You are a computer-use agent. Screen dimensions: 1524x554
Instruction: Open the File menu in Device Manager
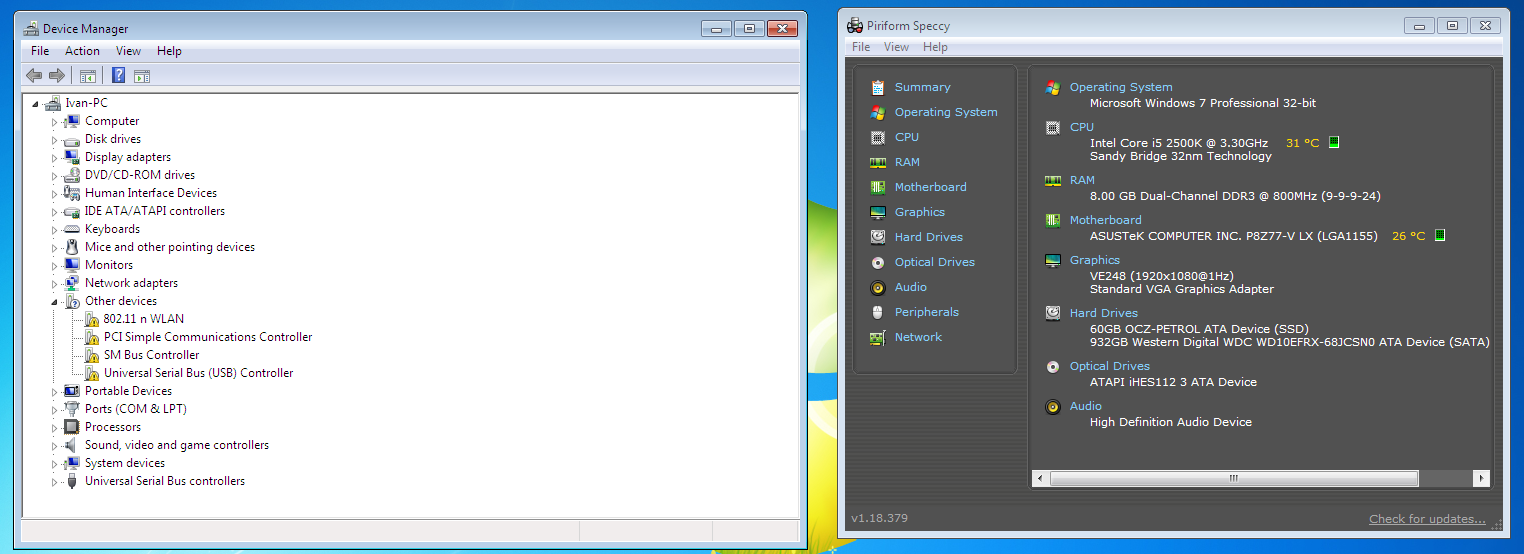[x=40, y=51]
